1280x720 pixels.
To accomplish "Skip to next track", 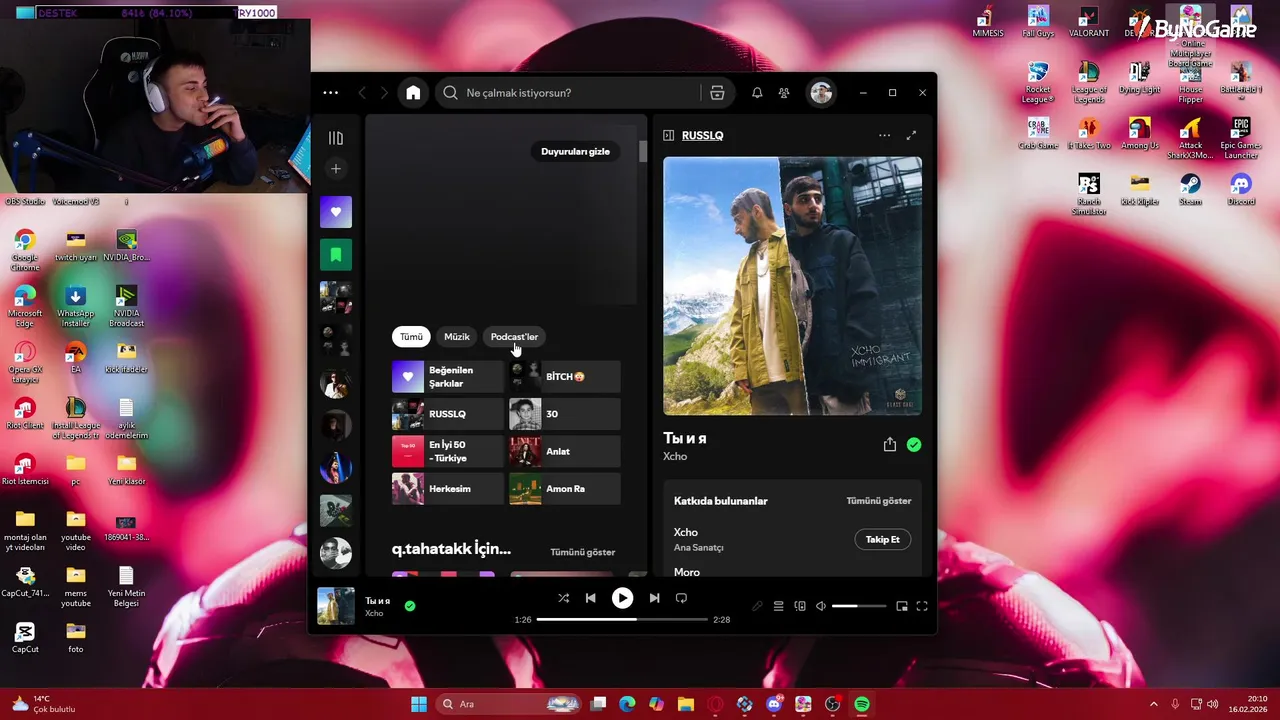I will (654, 598).
